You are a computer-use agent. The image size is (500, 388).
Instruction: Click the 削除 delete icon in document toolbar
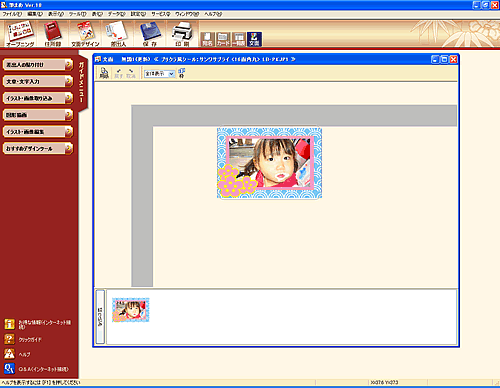104,73
